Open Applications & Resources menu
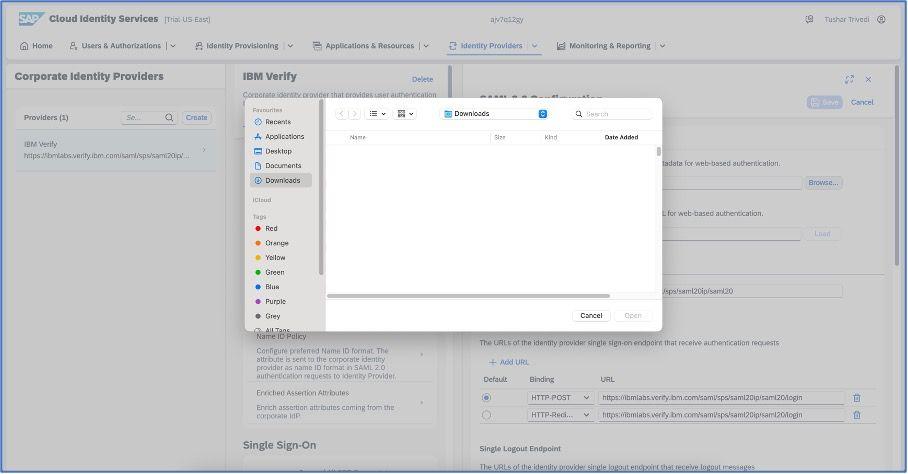 tap(364, 46)
